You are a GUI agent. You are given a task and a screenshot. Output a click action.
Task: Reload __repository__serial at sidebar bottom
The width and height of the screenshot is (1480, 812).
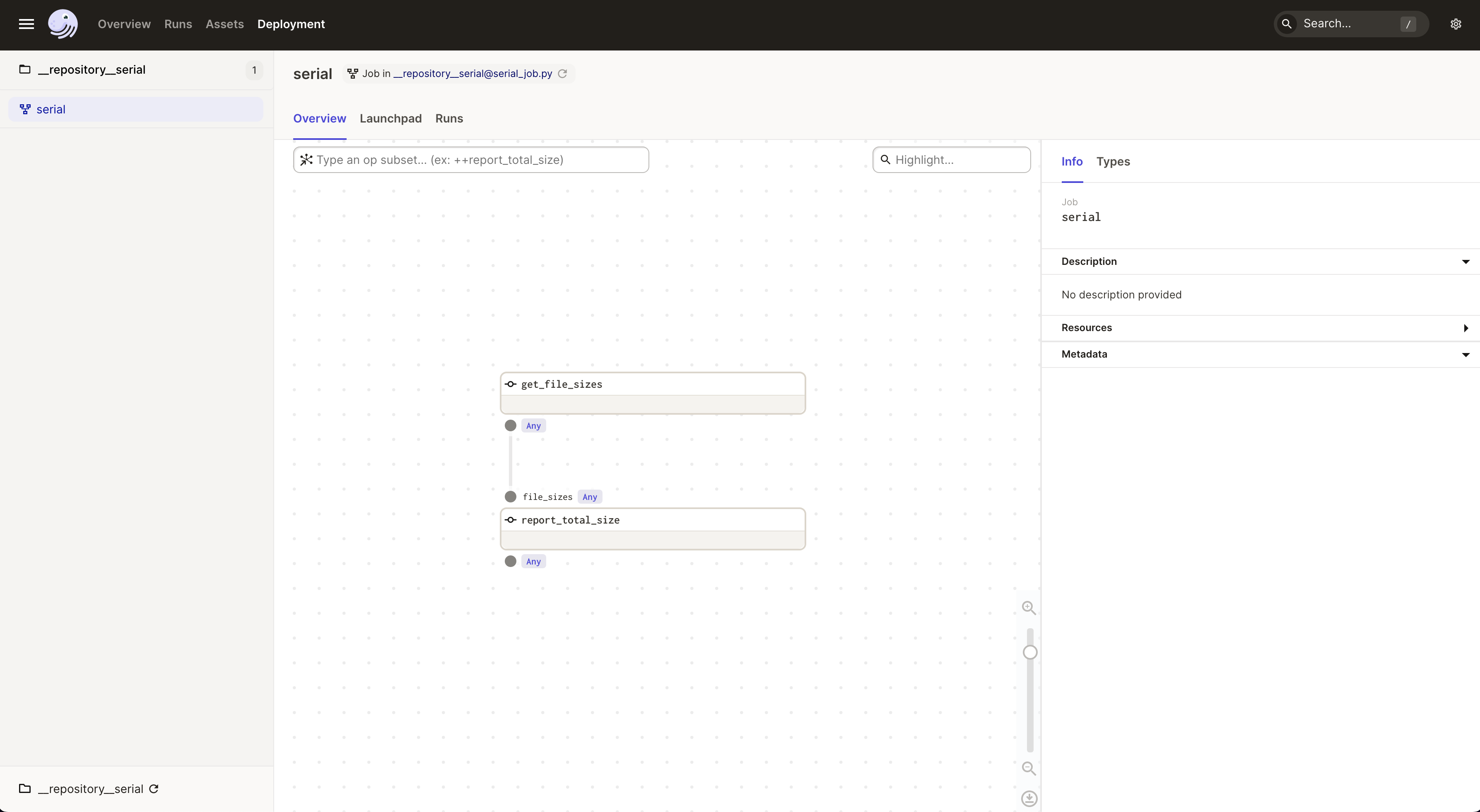coord(154,788)
